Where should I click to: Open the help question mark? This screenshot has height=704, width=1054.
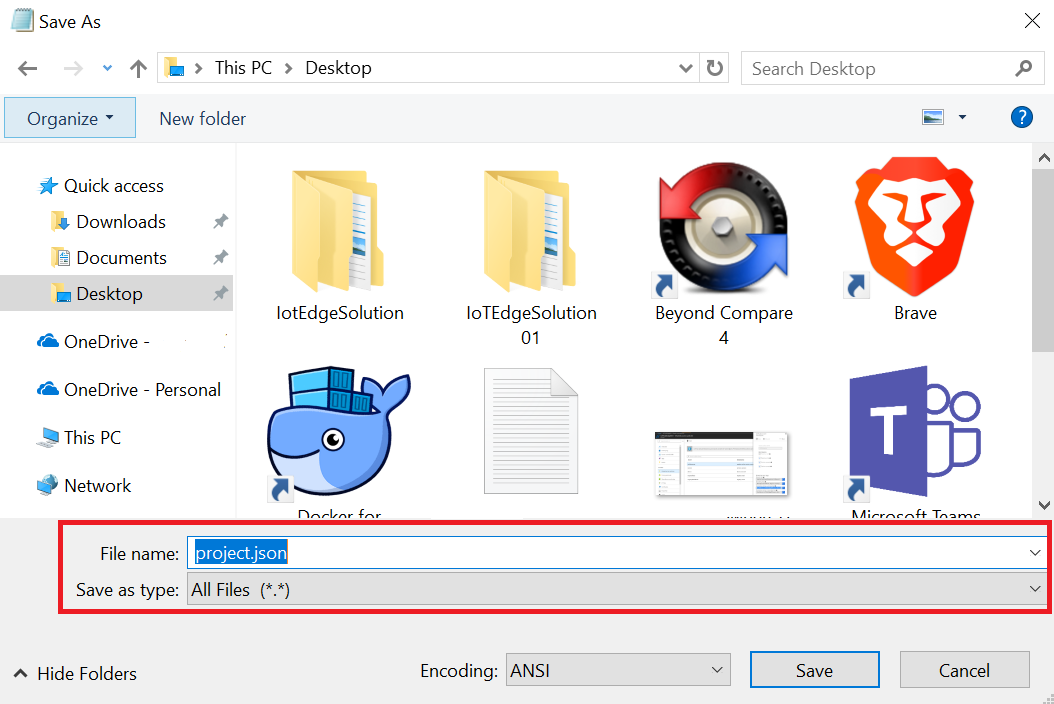coord(1022,117)
